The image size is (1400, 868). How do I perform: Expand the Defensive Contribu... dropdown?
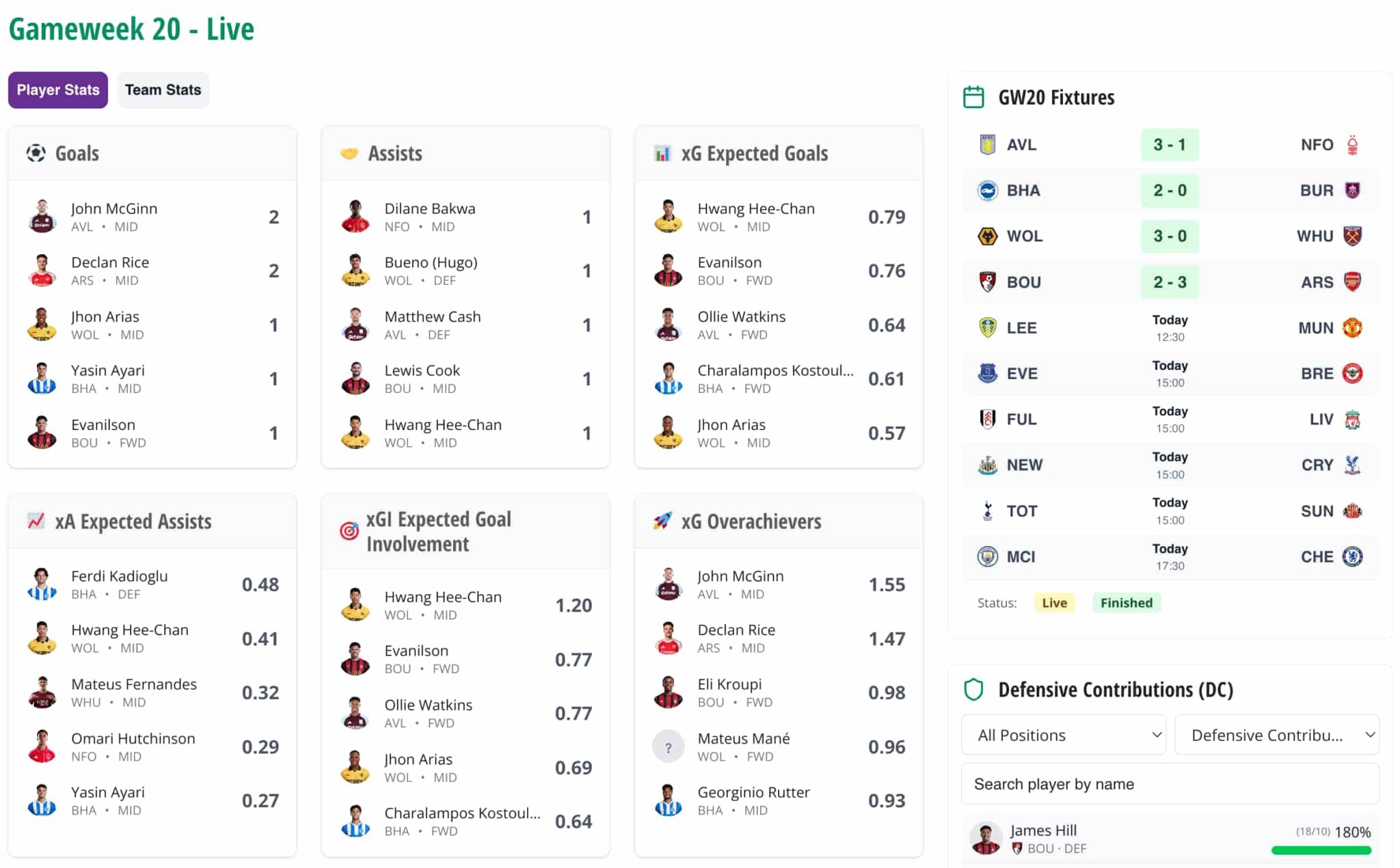point(1276,735)
